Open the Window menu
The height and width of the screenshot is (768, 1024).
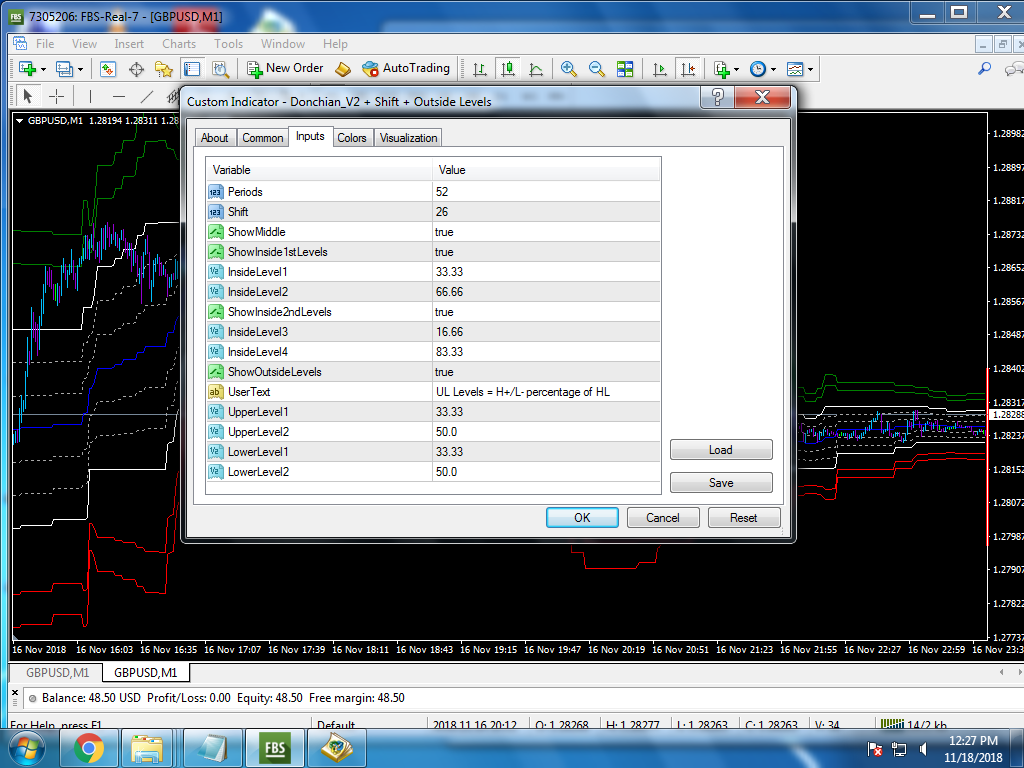283,44
